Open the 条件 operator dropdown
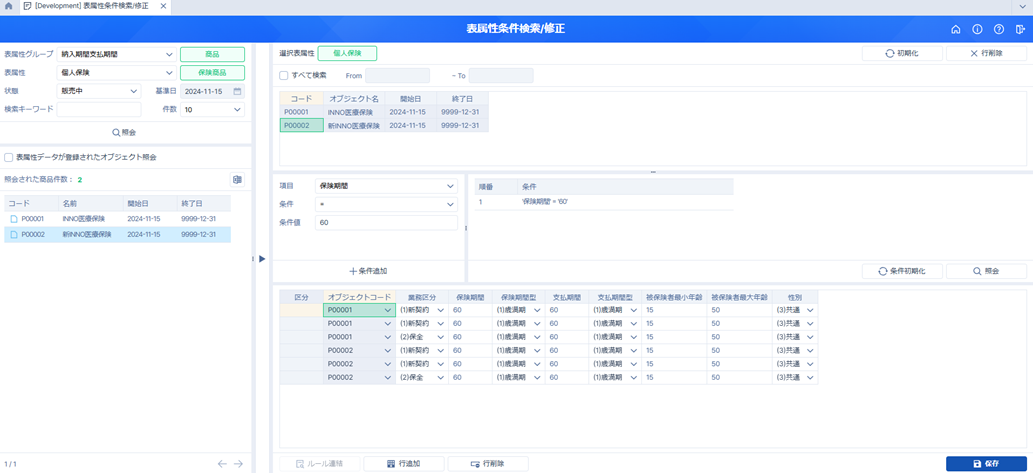The width and height of the screenshot is (1033, 473). (x=386, y=204)
